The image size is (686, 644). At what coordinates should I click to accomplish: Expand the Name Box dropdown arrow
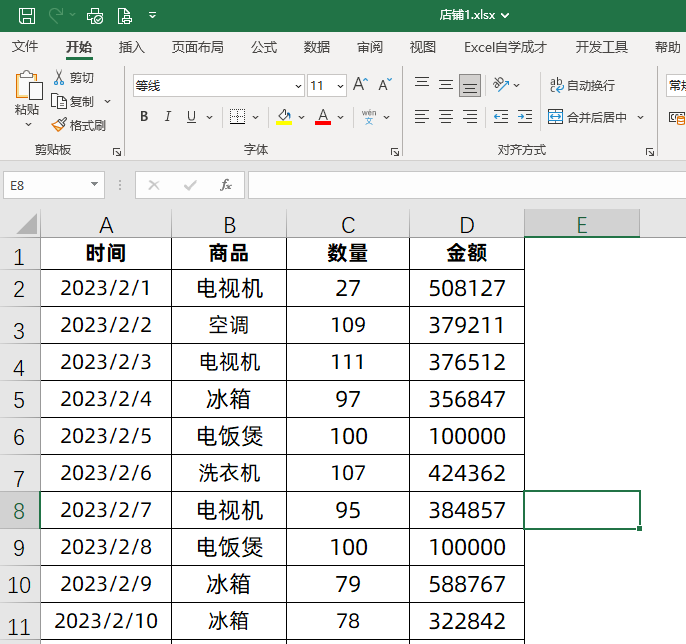pos(95,185)
